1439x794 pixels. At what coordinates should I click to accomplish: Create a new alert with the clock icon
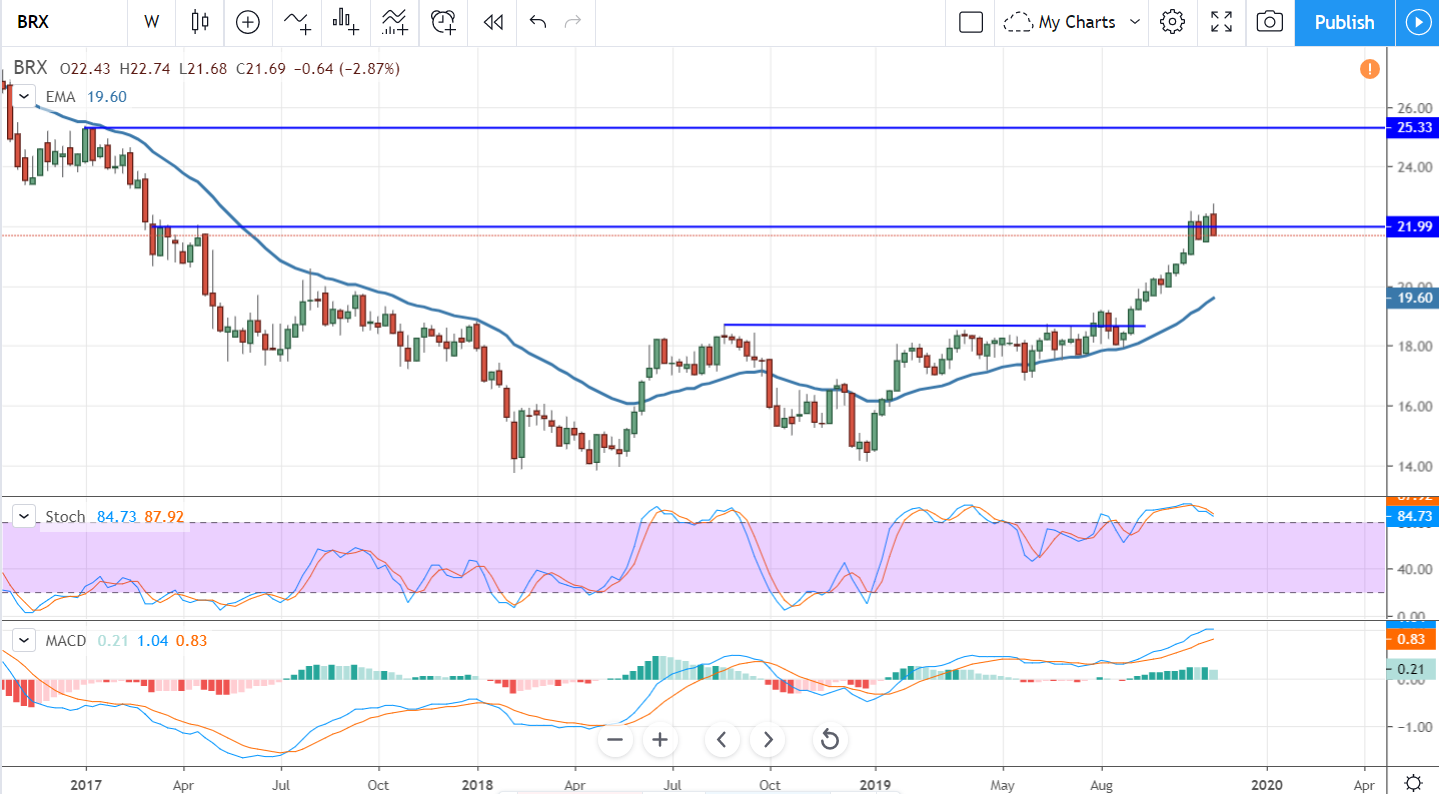click(x=442, y=22)
